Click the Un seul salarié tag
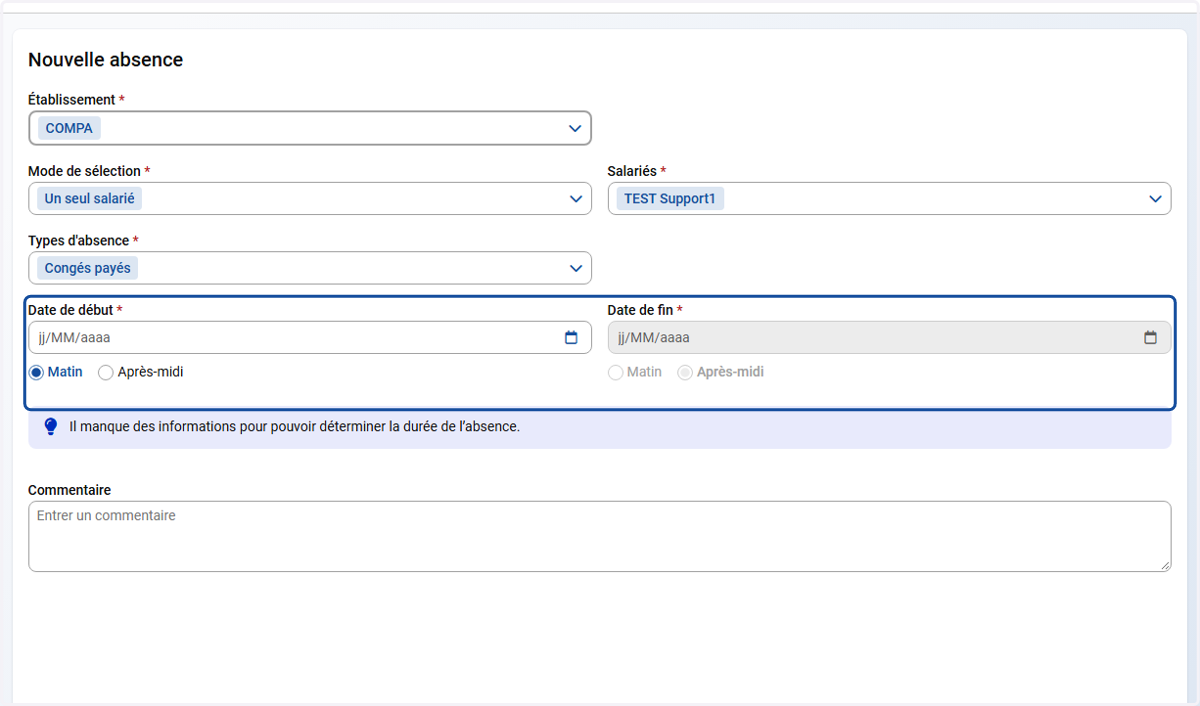The image size is (1200, 706). pos(89,199)
